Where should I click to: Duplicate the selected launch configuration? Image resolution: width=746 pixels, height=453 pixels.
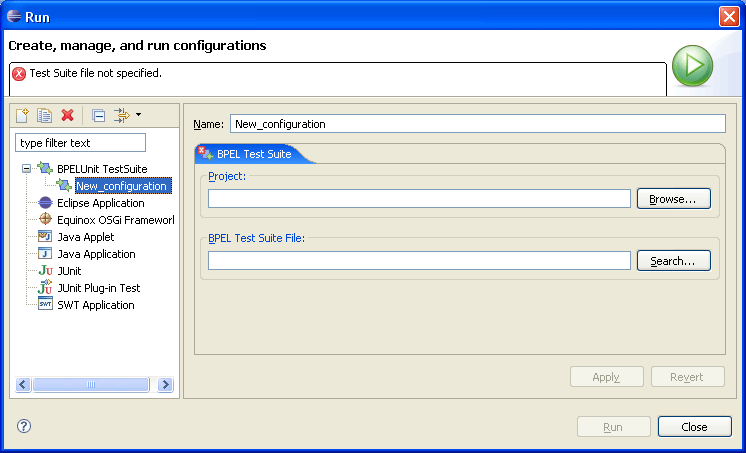(45, 115)
